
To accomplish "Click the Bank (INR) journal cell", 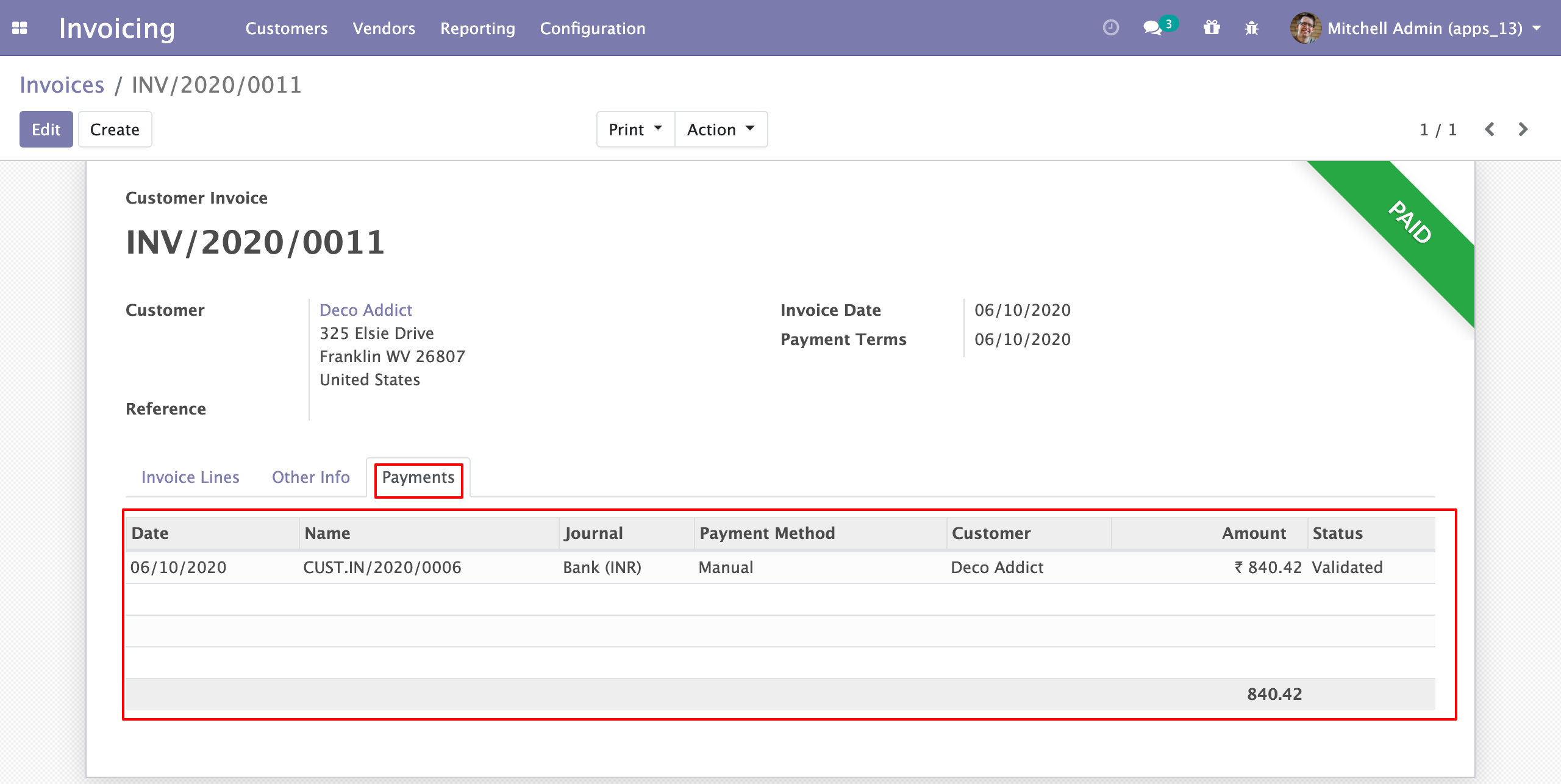I will (602, 567).
